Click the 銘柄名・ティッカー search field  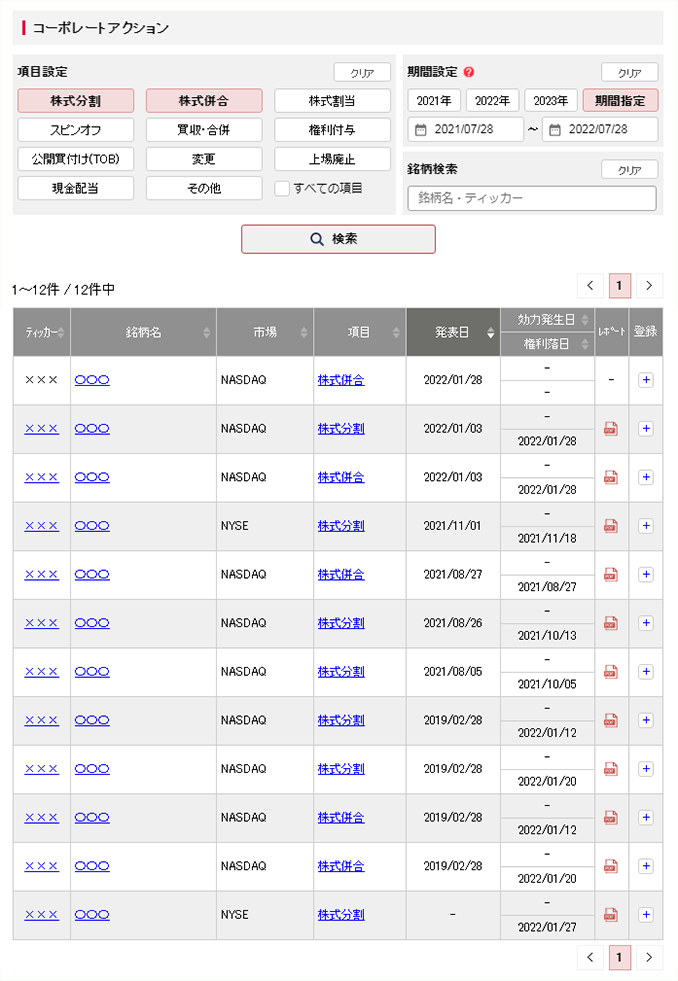(x=532, y=199)
